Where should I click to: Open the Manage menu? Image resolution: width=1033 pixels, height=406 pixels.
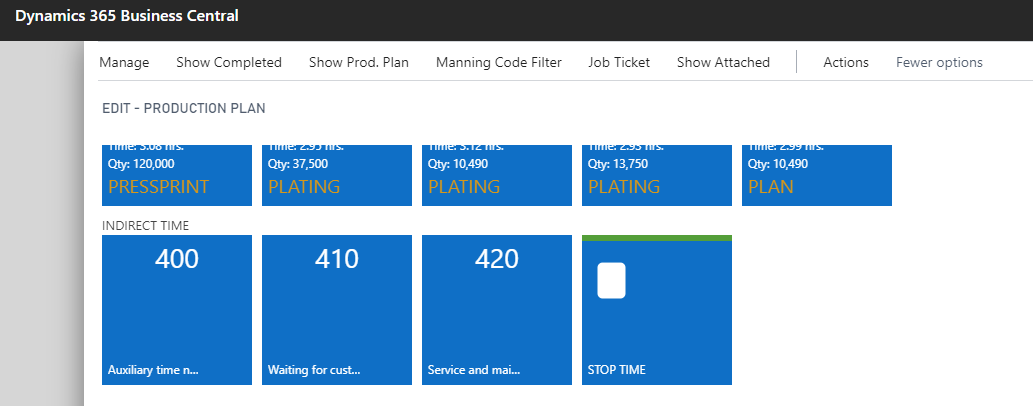[124, 63]
